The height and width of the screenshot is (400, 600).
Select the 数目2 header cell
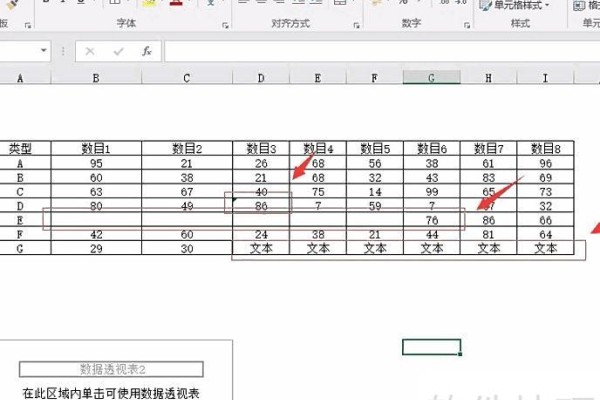(x=187, y=149)
